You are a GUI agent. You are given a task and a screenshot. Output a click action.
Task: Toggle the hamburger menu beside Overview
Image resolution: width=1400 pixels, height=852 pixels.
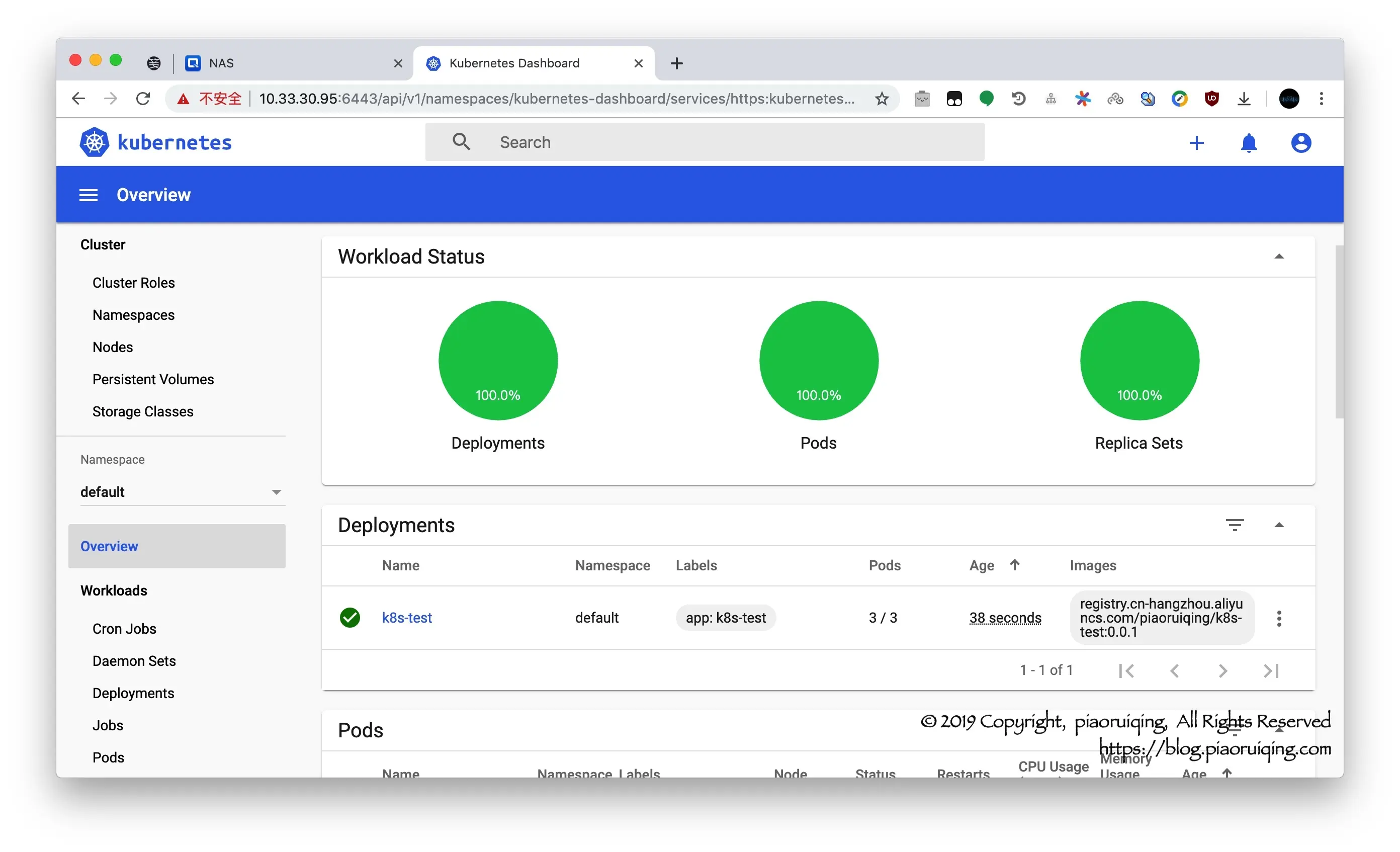(x=88, y=195)
